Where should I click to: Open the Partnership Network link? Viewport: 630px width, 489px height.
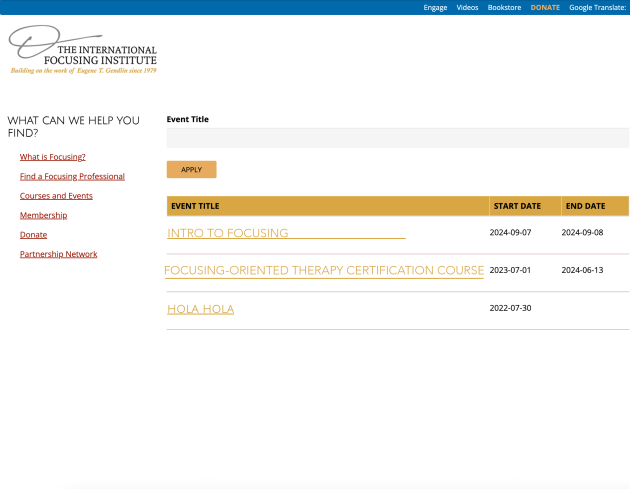coord(59,254)
